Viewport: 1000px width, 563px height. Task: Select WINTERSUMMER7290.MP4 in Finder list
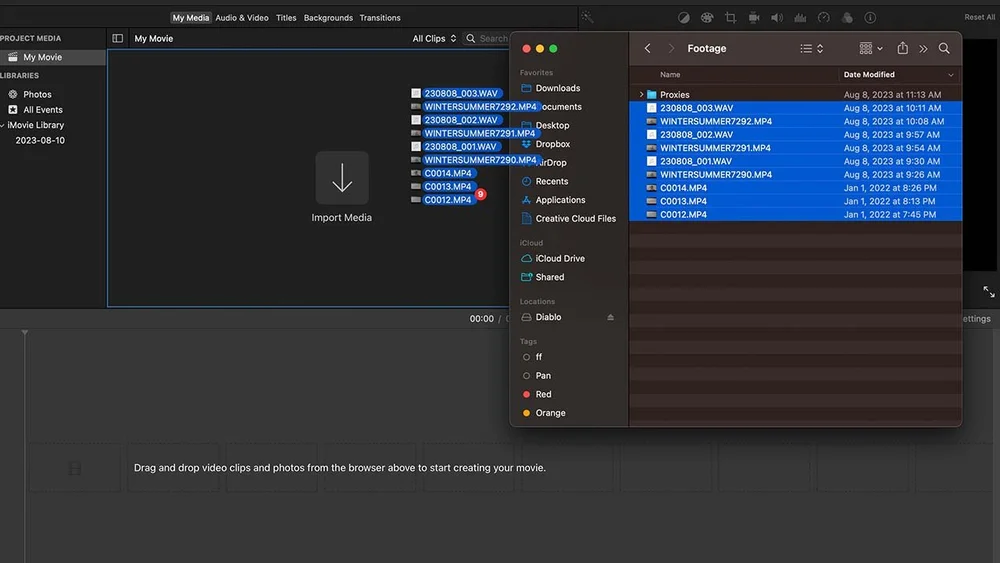795,175
